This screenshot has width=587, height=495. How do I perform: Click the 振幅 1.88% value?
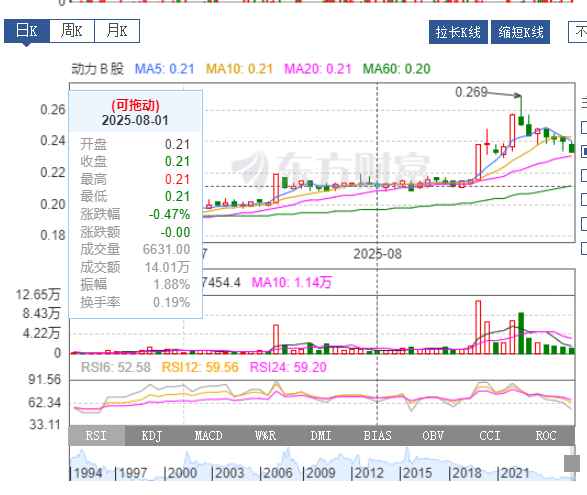point(171,285)
